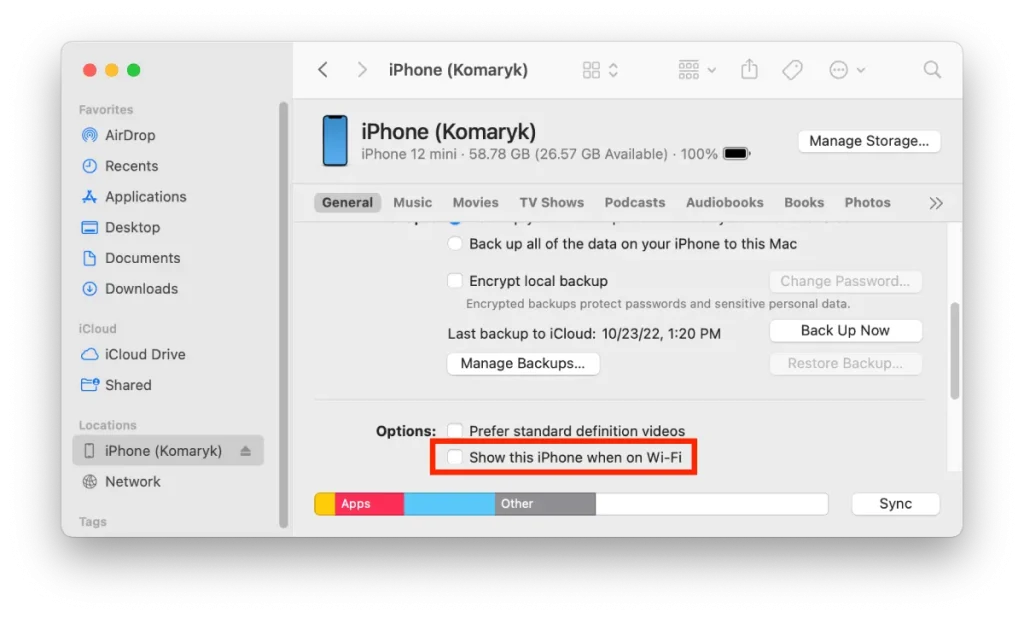The height and width of the screenshot is (618, 1024).
Task: Open the group-by grid dropdown
Action: 697,70
